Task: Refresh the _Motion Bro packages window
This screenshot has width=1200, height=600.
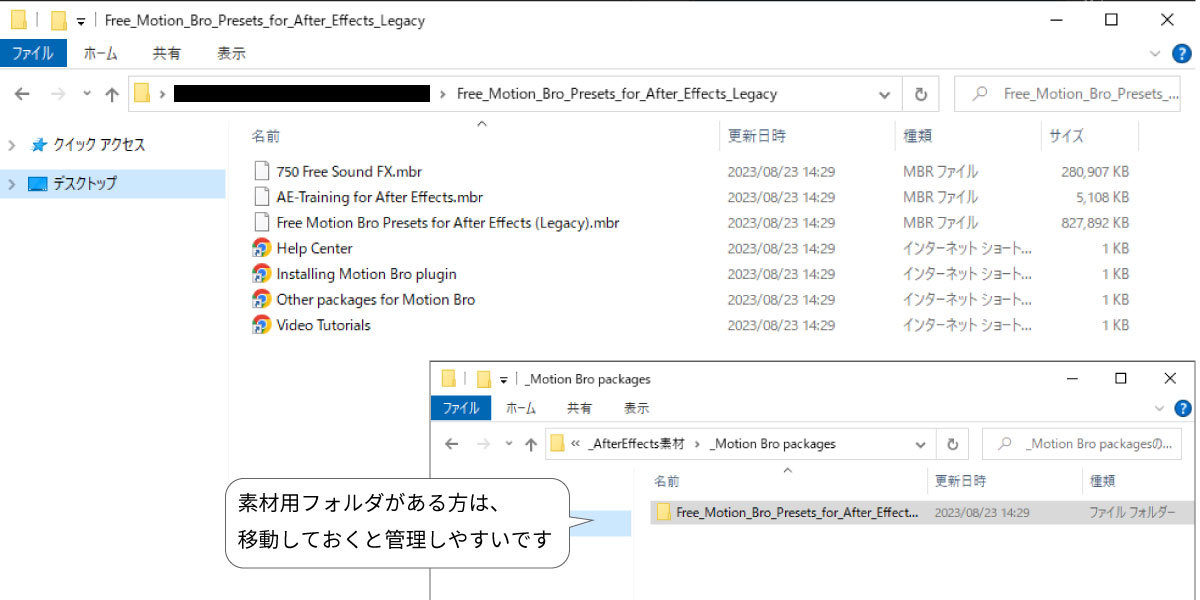Action: click(x=952, y=444)
